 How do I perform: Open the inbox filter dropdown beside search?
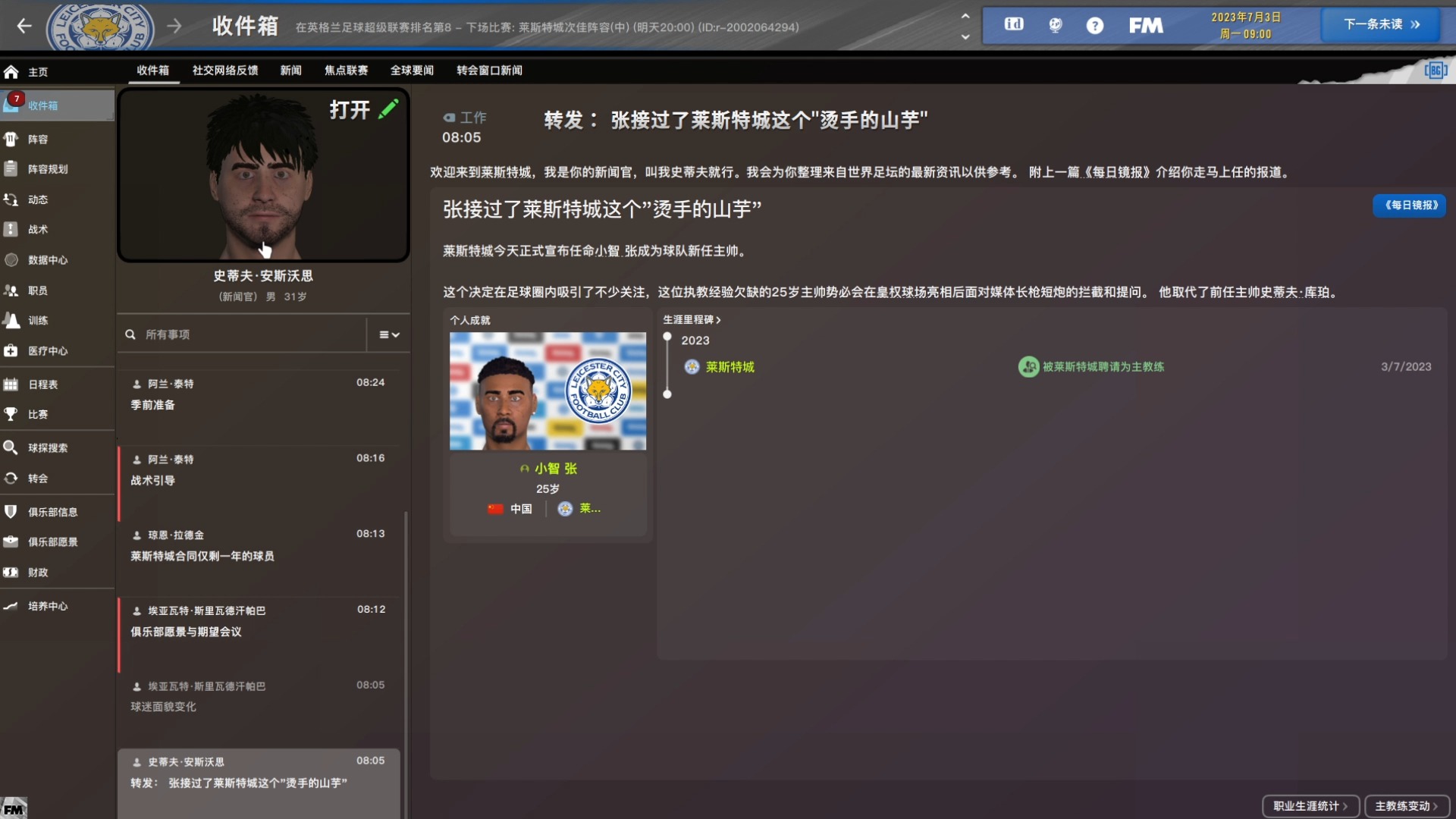point(388,334)
